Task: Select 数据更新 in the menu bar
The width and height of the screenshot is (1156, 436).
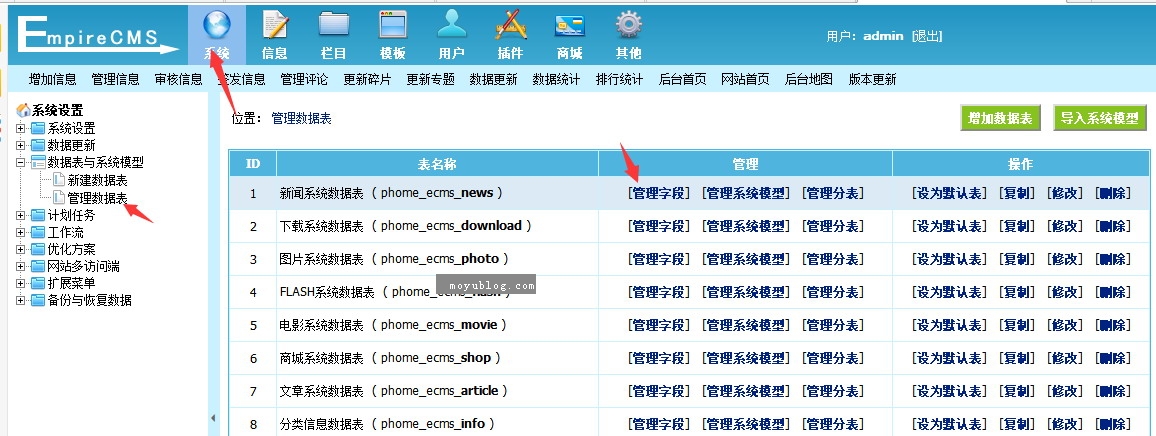Action: click(493, 79)
